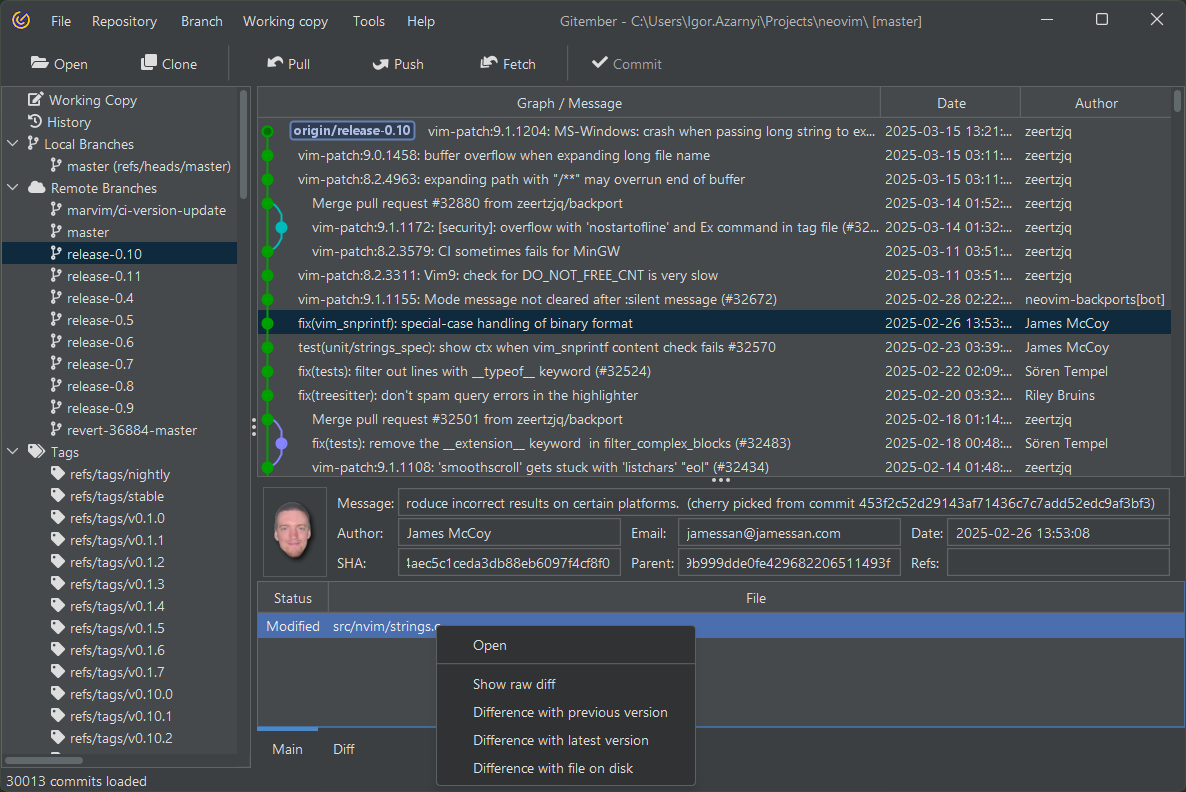
Task: Click the History clock icon
Action: point(36,122)
